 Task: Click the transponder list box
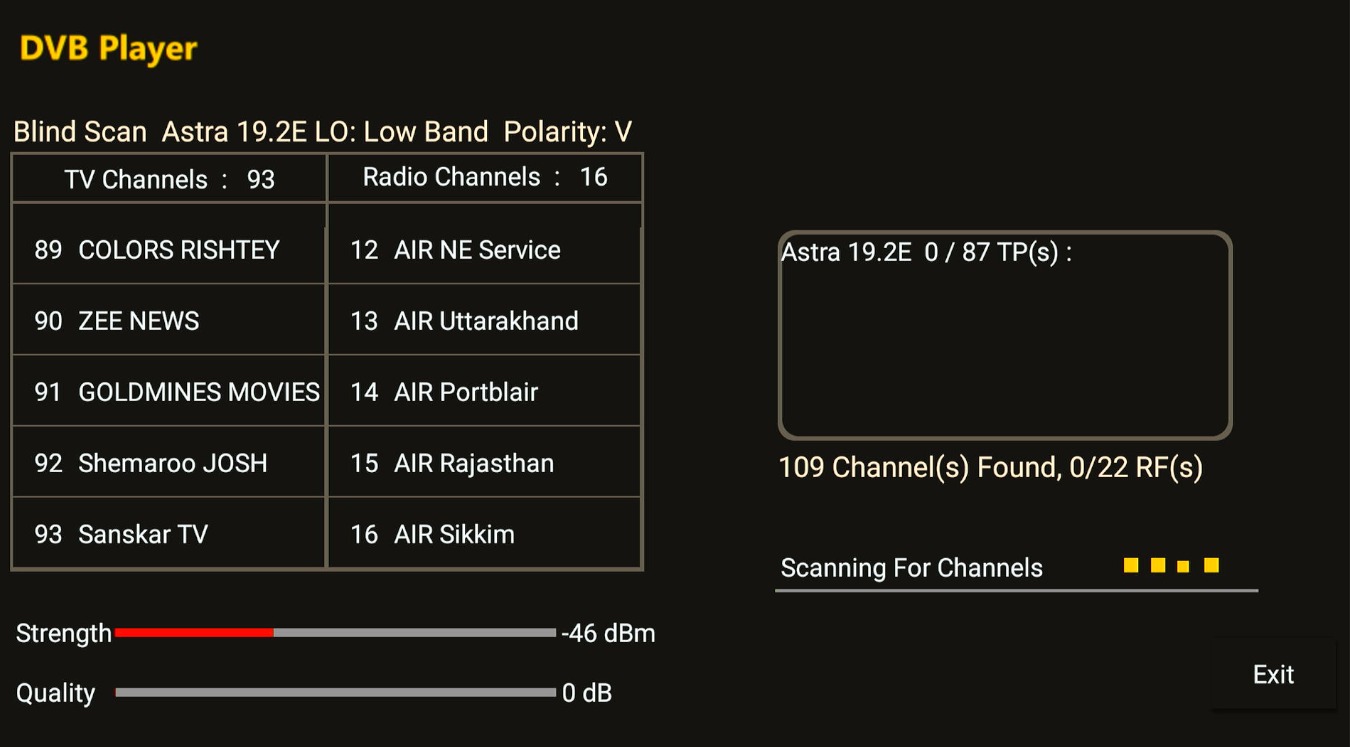(x=1004, y=335)
